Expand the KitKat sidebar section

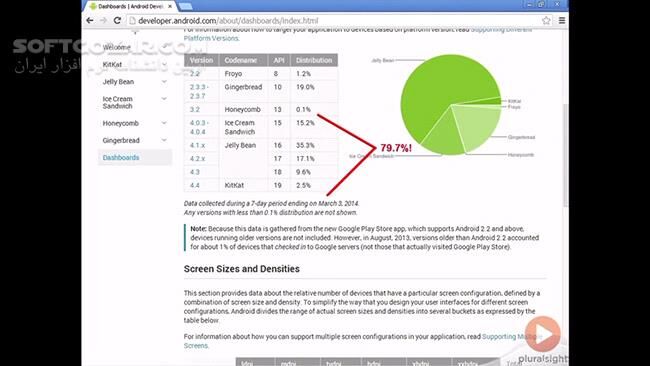pos(164,65)
